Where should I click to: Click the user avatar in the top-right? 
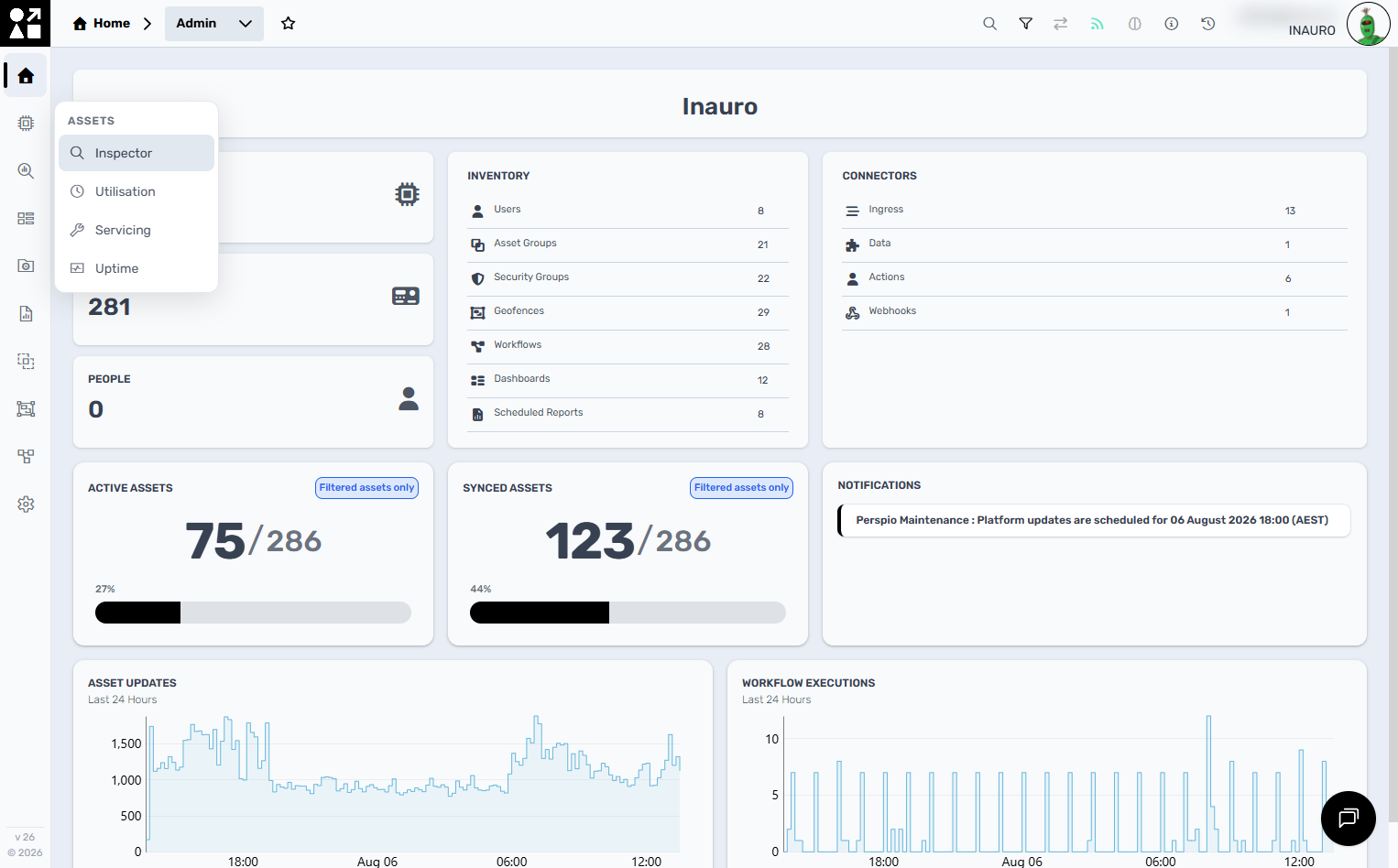[1368, 24]
